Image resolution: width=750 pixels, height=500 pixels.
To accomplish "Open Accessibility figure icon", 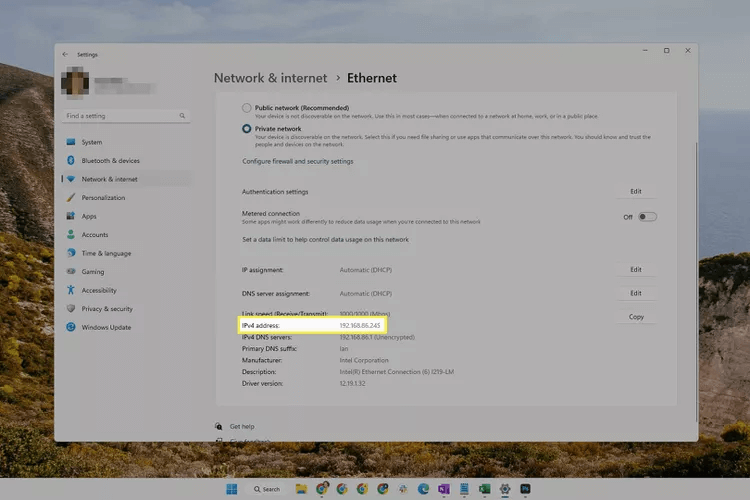I will coord(71,290).
